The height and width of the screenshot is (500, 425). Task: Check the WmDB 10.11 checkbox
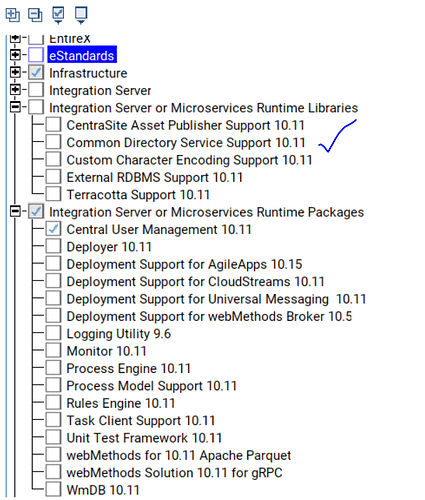pyautogui.click(x=53, y=489)
